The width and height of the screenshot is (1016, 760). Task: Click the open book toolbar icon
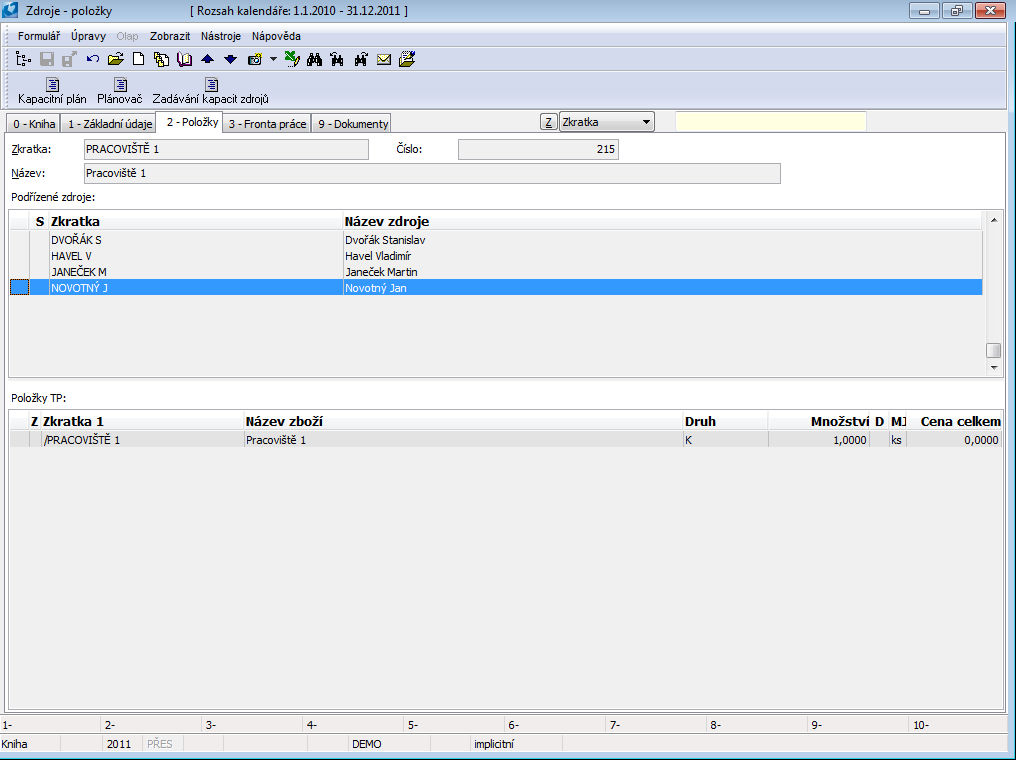[x=184, y=59]
